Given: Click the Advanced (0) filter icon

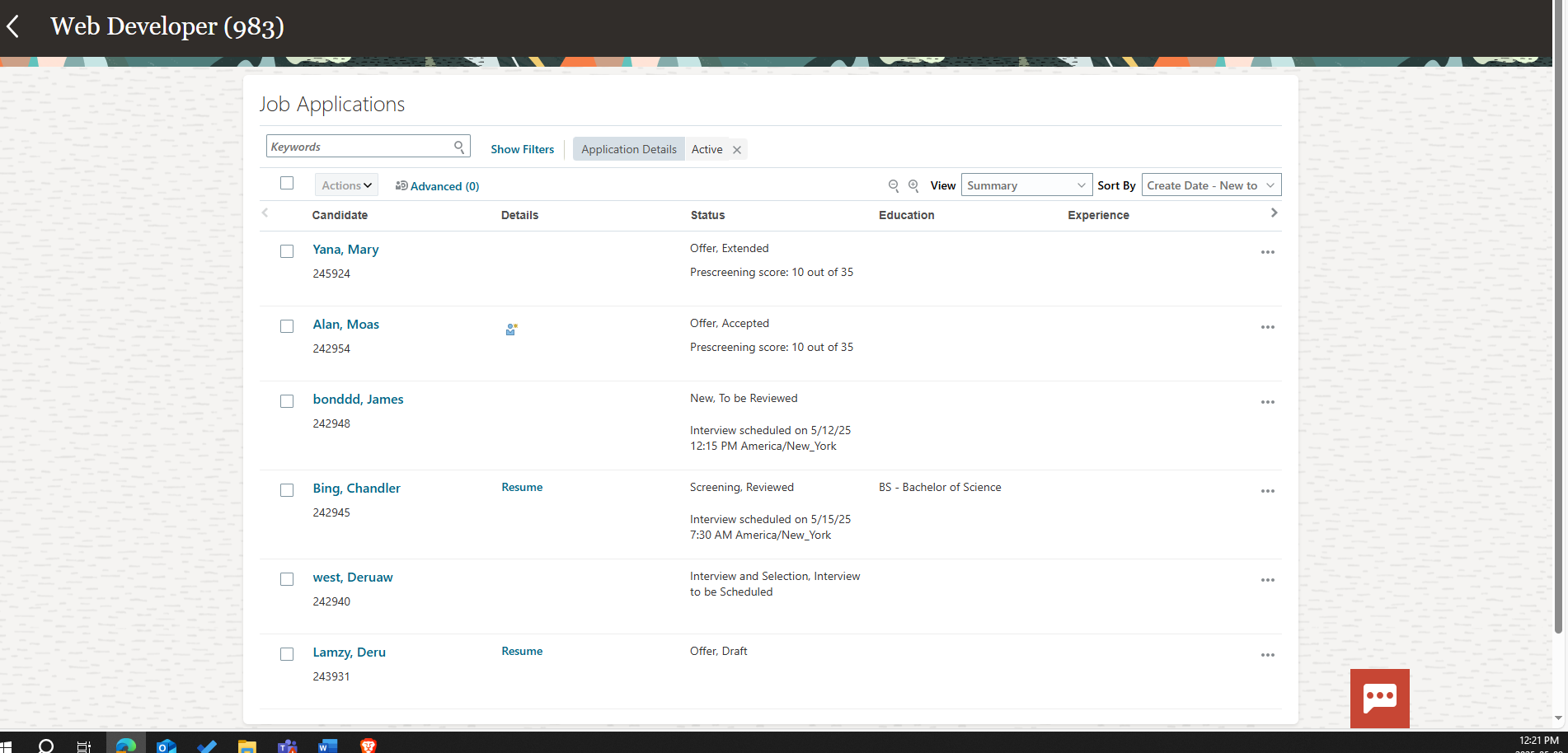Looking at the screenshot, I should click(403, 186).
